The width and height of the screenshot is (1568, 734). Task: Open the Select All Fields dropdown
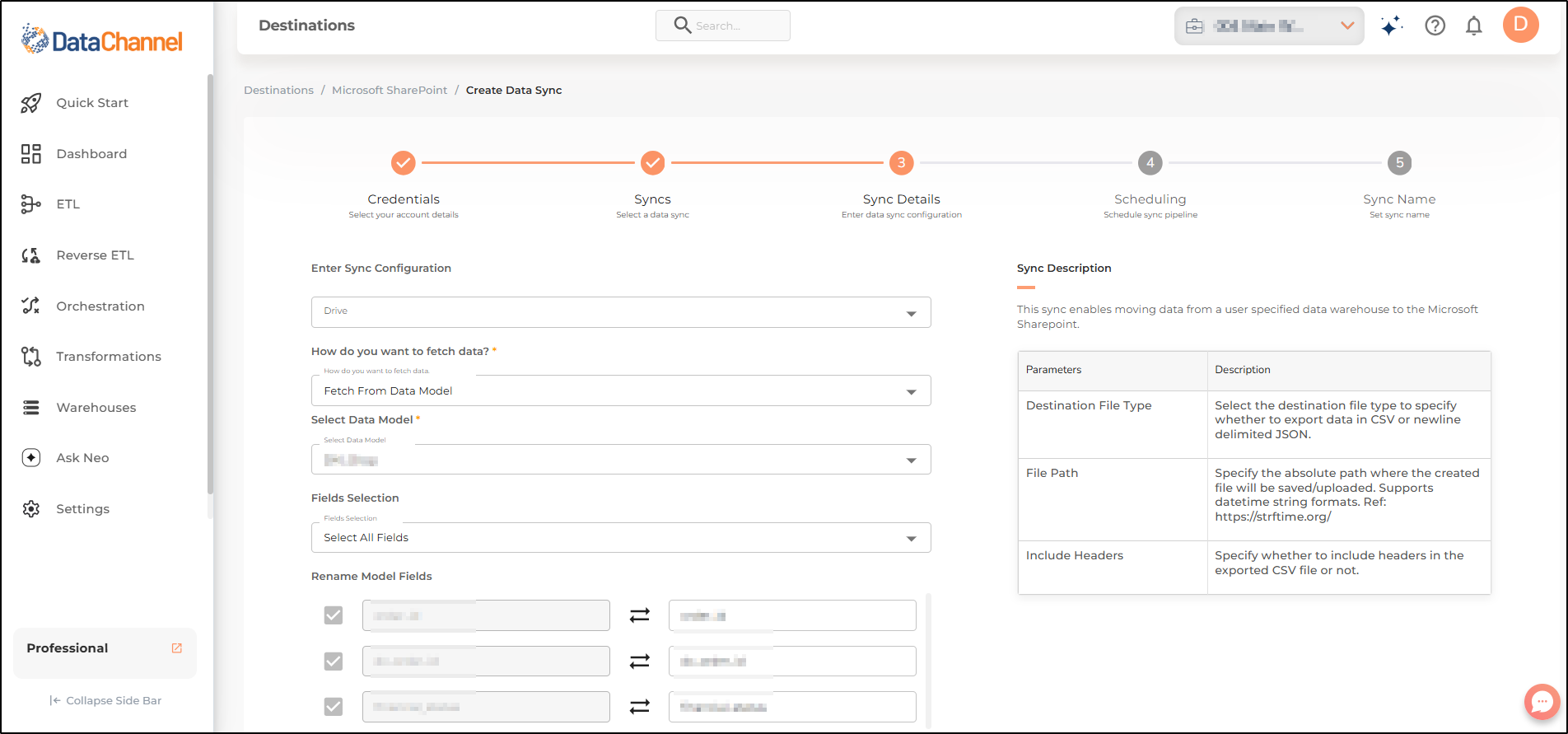click(621, 538)
